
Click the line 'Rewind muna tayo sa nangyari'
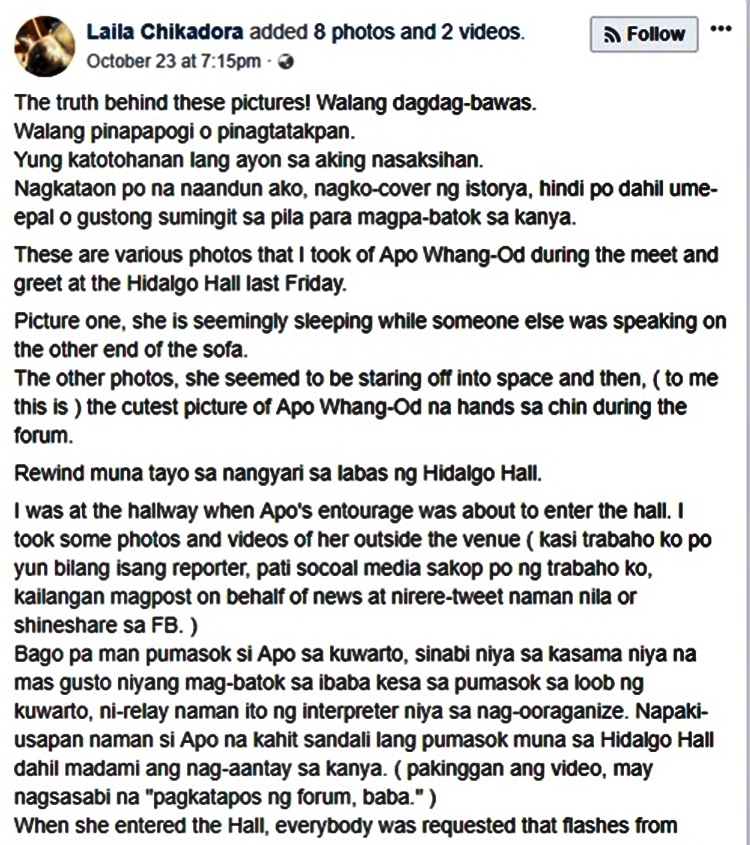pyautogui.click(x=277, y=473)
